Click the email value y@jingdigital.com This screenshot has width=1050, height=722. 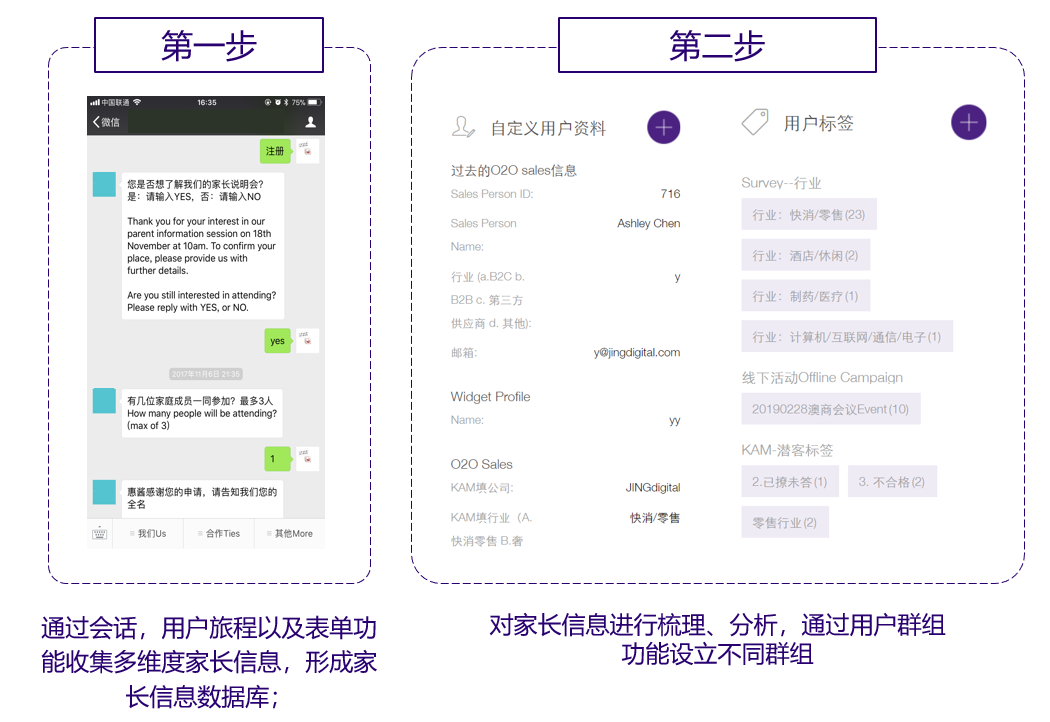click(636, 352)
